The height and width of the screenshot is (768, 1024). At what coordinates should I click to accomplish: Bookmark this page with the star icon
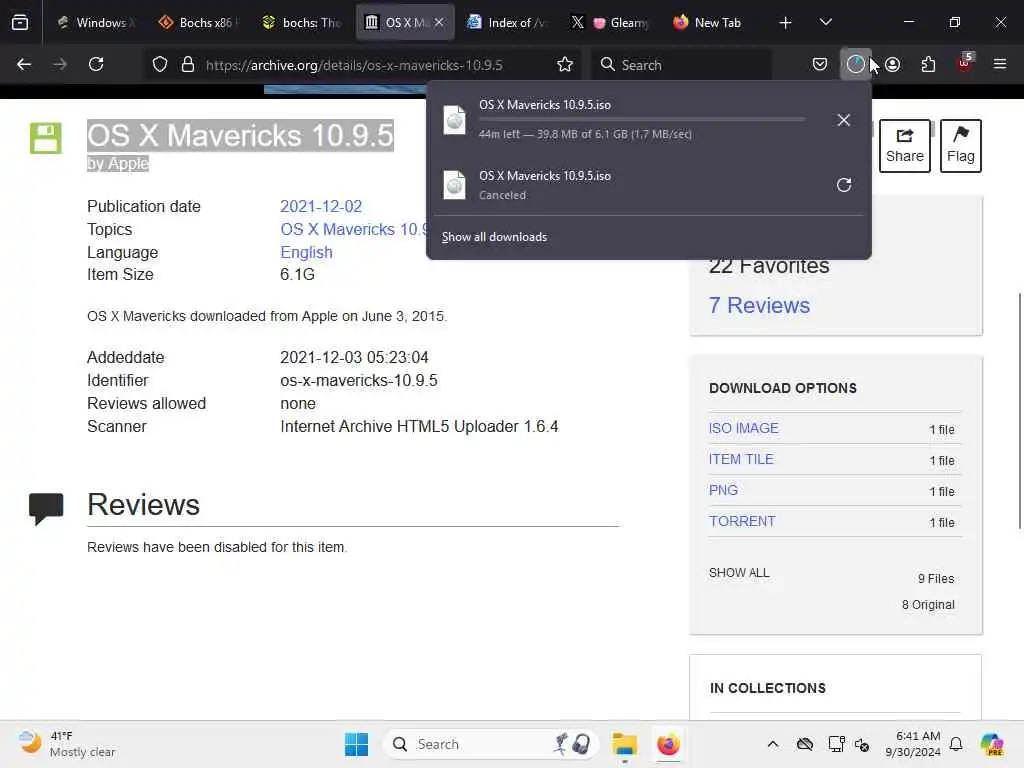coord(565,65)
